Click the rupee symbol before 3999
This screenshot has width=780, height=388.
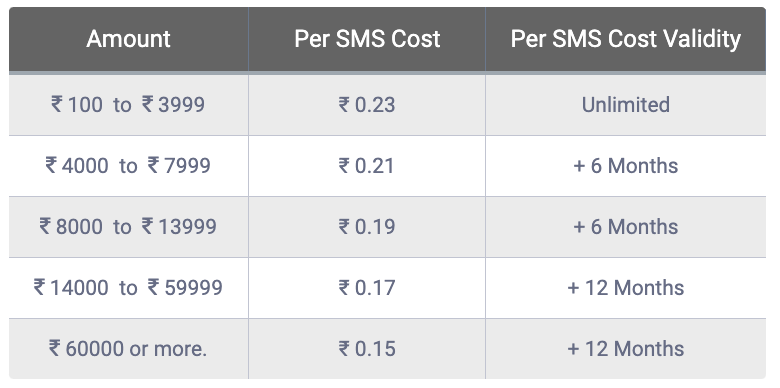pos(147,104)
